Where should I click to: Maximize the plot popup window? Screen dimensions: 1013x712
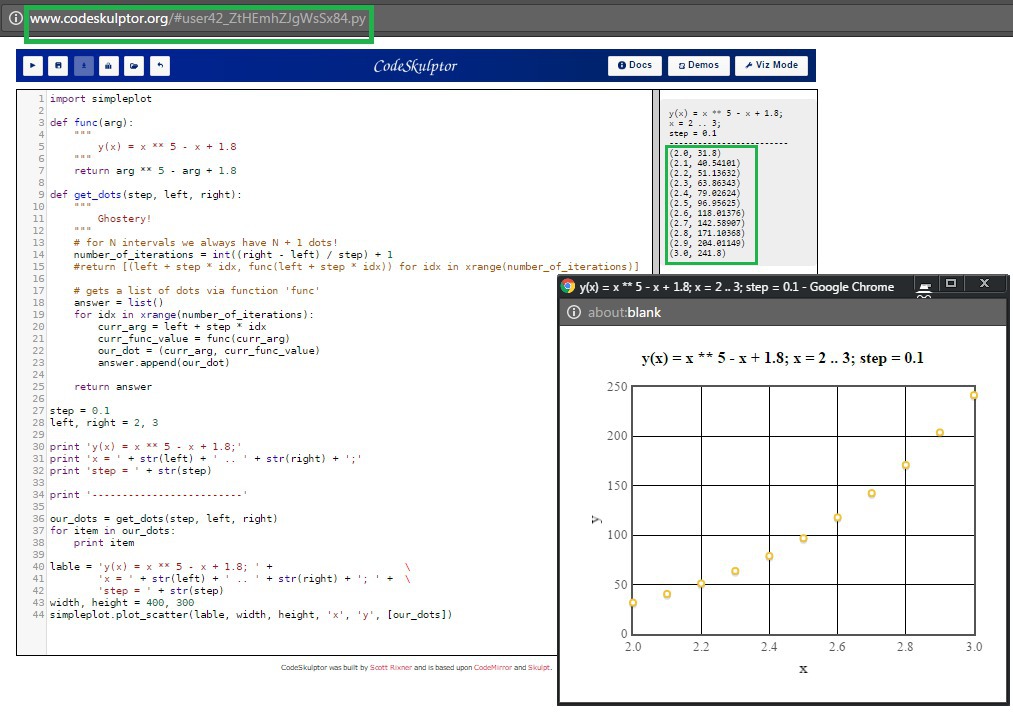(951, 283)
